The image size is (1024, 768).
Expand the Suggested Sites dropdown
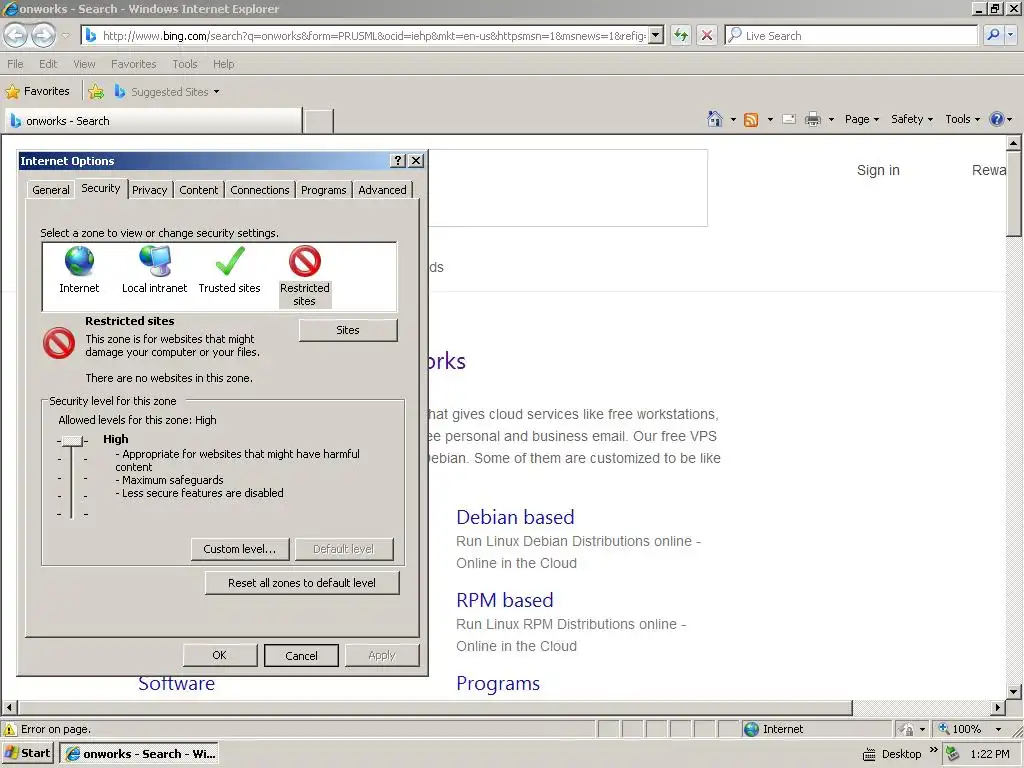pos(216,92)
